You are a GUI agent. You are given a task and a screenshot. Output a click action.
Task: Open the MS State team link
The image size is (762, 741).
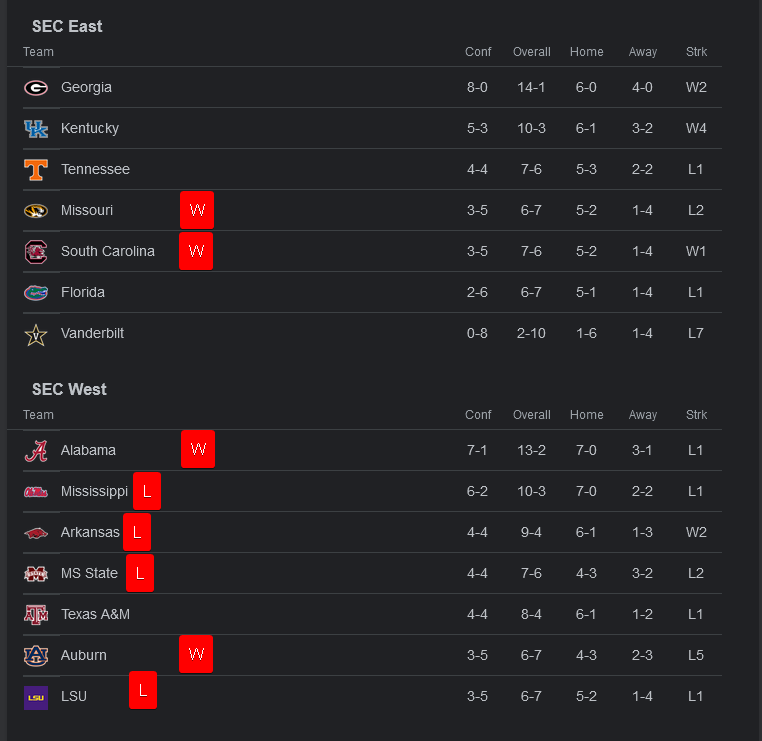89,573
